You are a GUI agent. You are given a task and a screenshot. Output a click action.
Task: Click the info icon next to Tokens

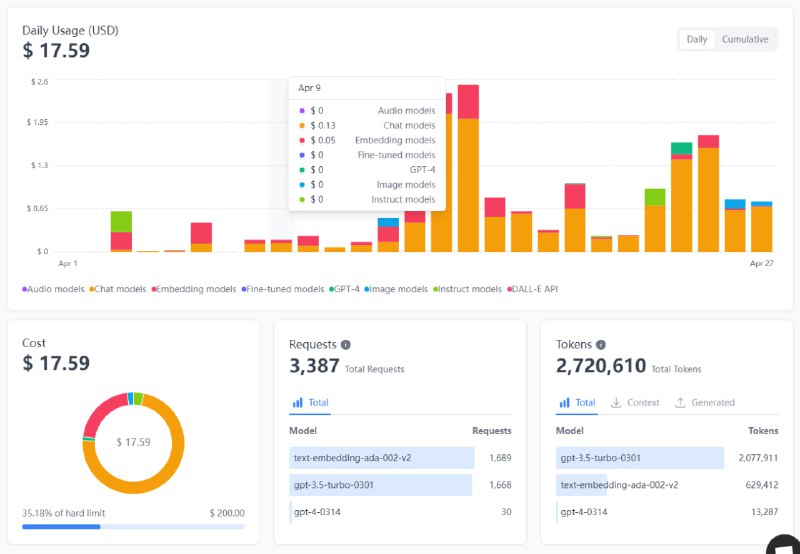coord(600,345)
